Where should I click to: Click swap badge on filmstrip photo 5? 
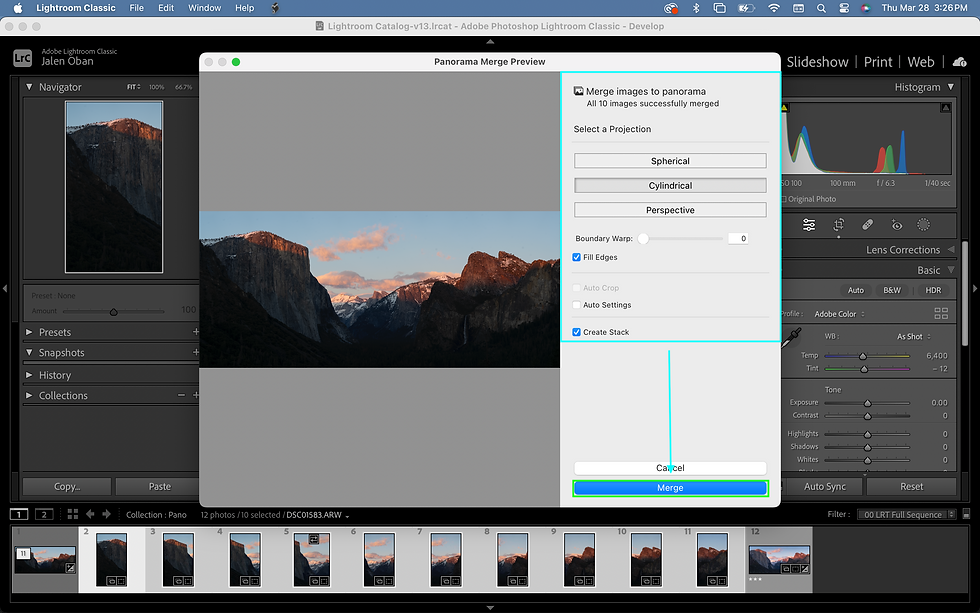314,539
